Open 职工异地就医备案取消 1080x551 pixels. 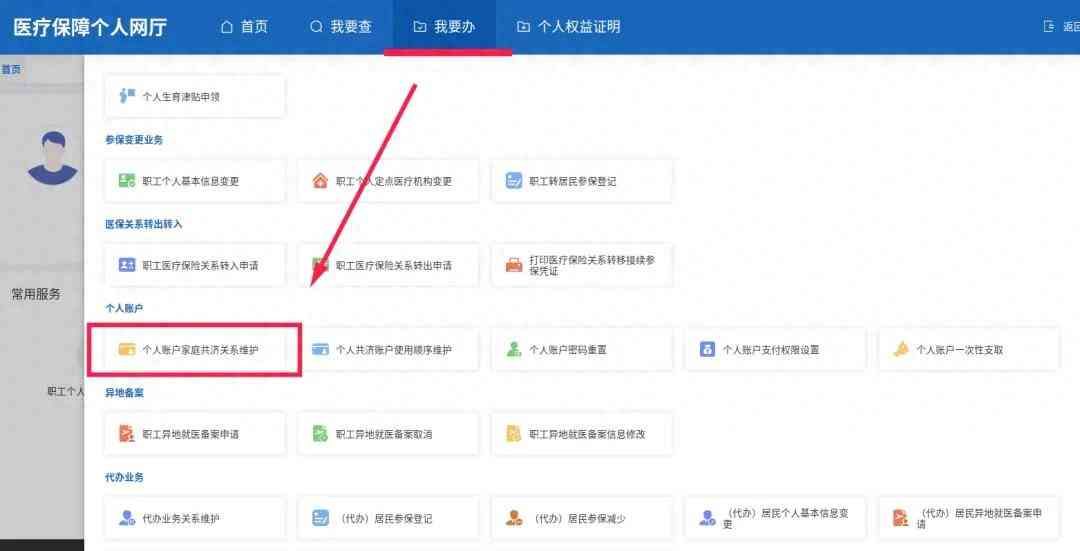pyautogui.click(x=392, y=434)
